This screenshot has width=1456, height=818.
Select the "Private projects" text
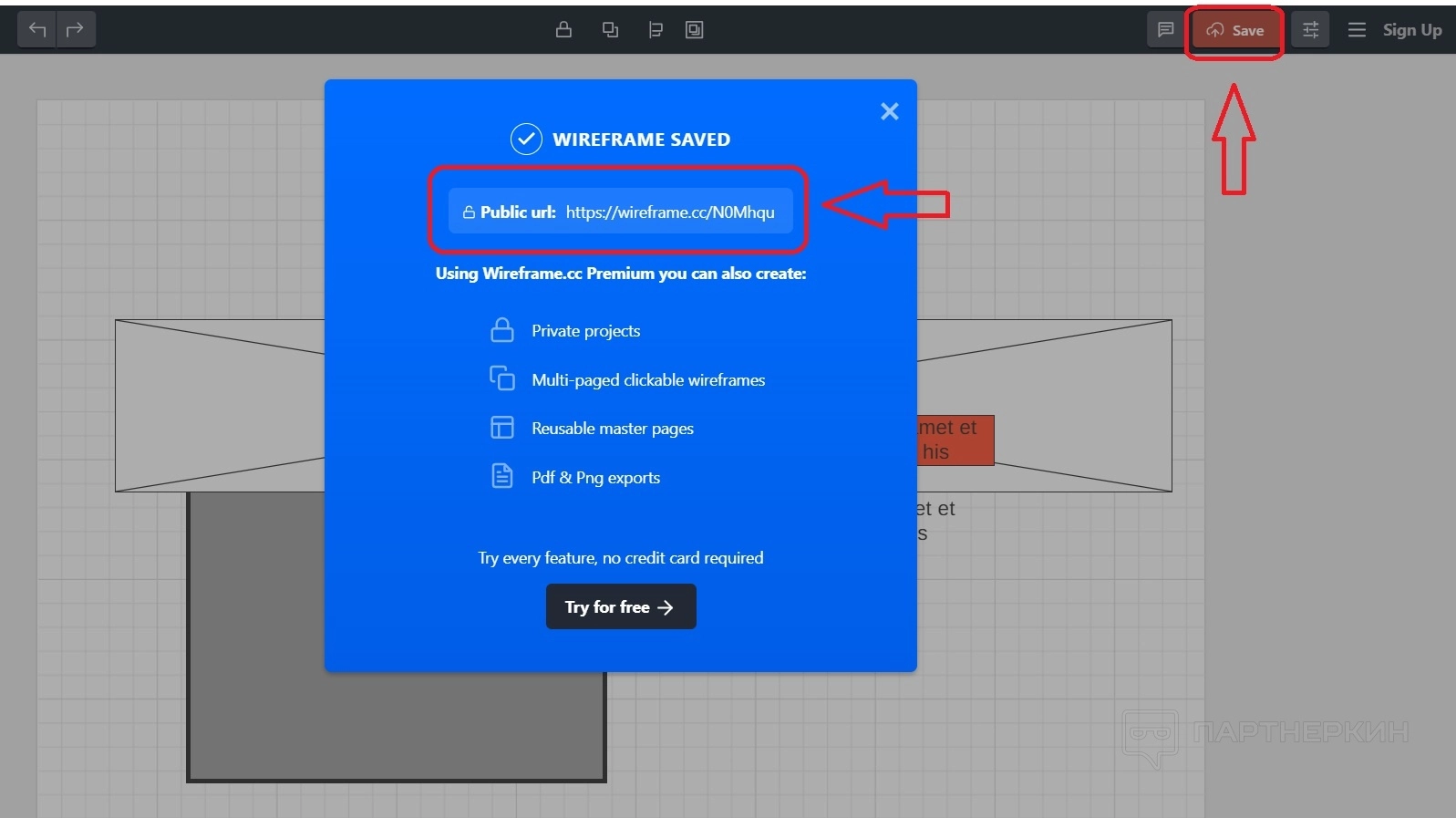586,331
